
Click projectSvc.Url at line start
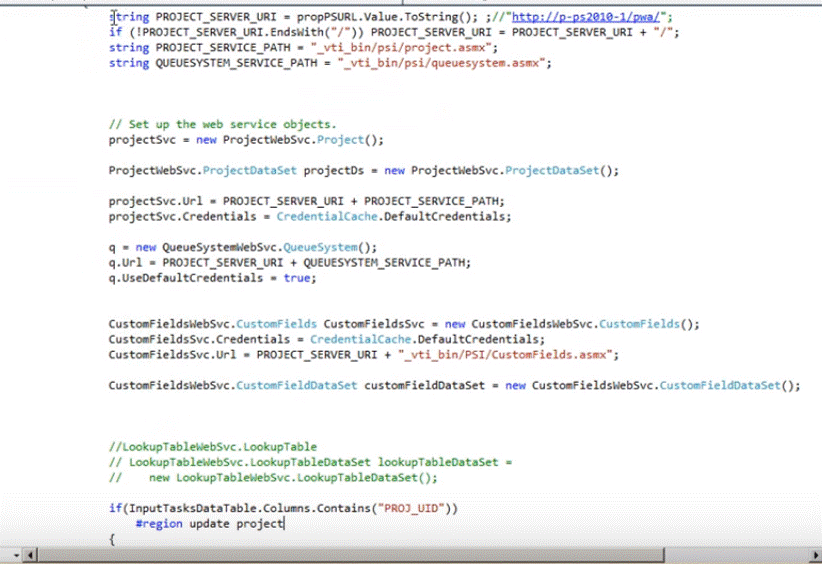tap(156, 201)
